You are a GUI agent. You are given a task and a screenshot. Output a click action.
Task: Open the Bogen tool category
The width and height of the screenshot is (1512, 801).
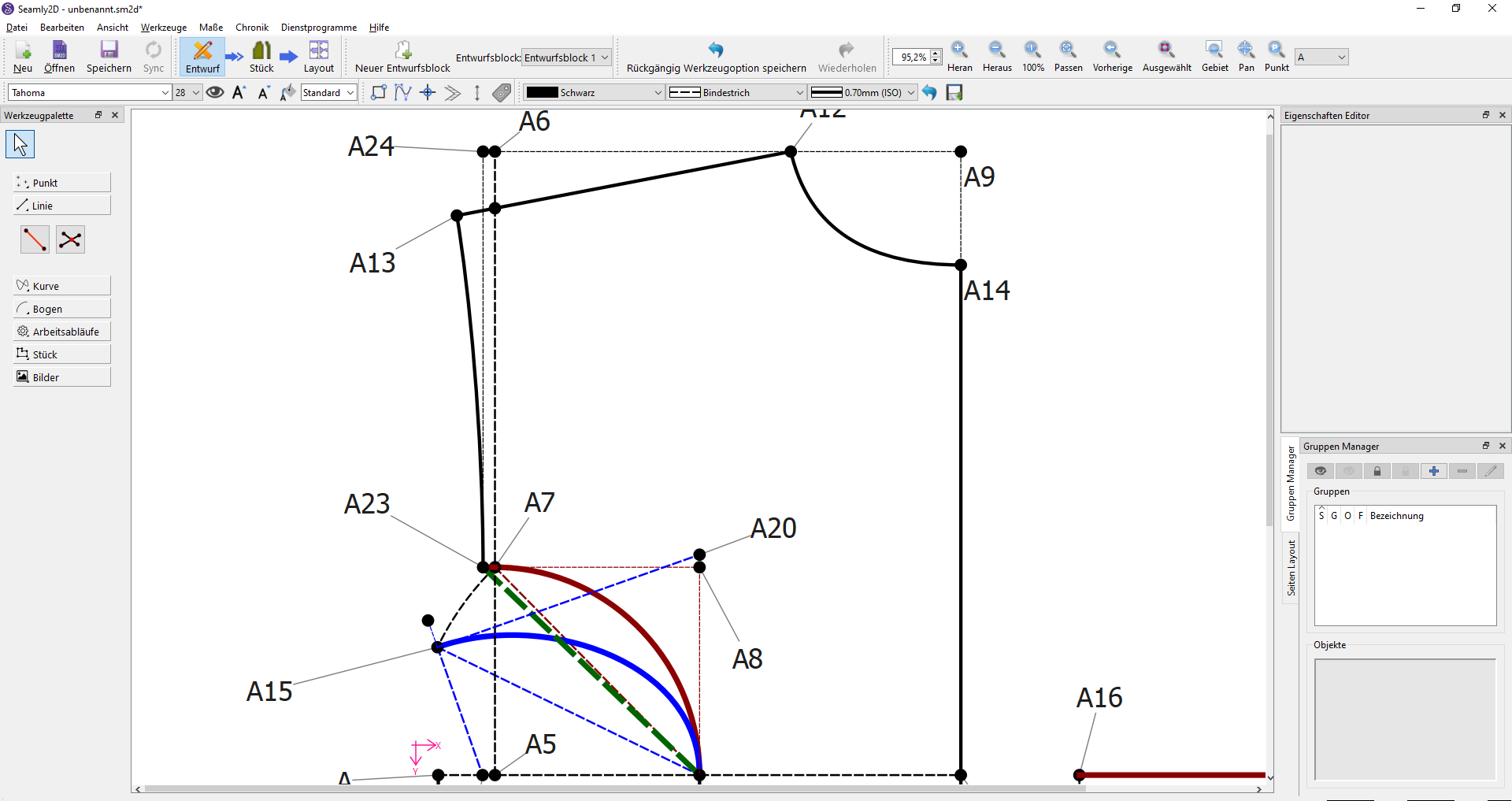pos(62,309)
